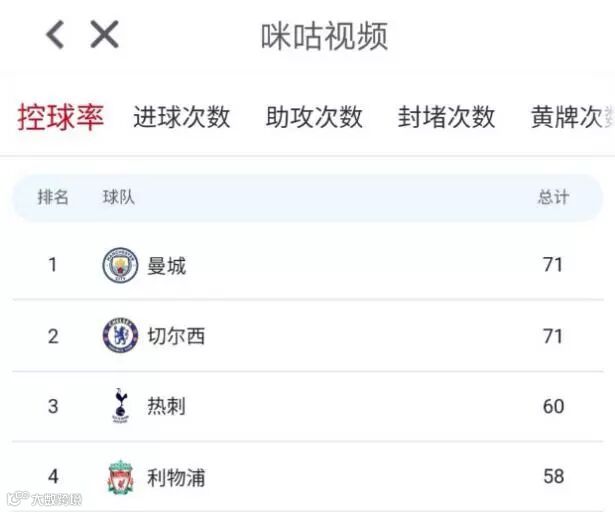615x512 pixels.
Task: Select the 控球率 tab
Action: click(x=61, y=117)
